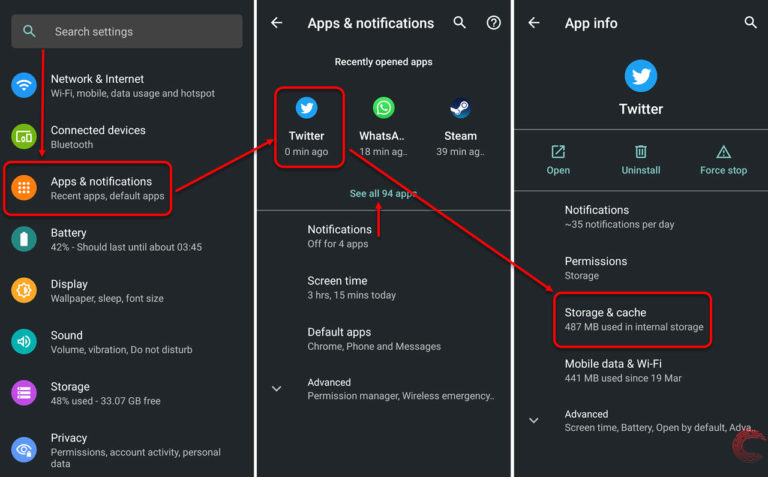Click the Search settings field

point(127,31)
